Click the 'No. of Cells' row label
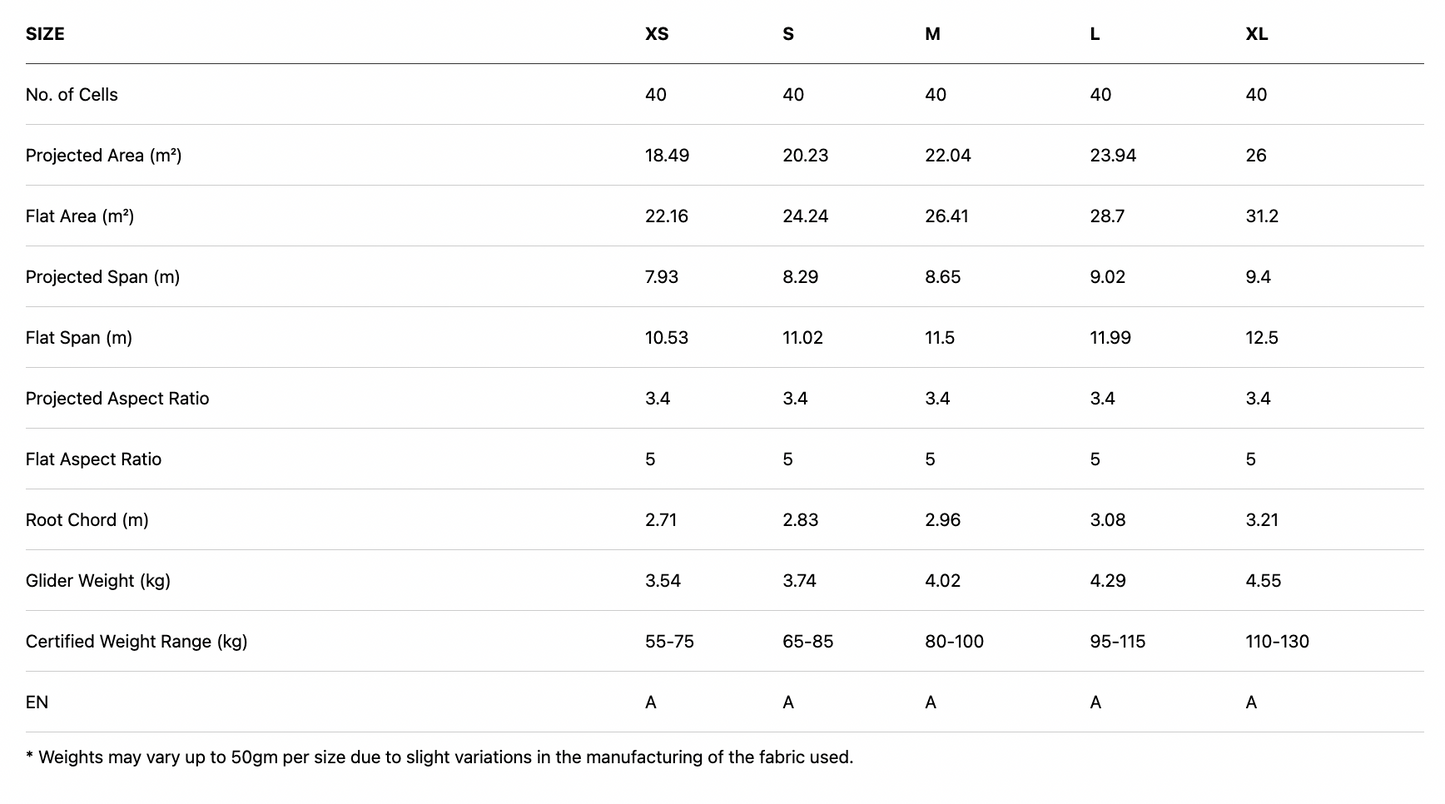The width and height of the screenshot is (1445, 804). [x=72, y=95]
